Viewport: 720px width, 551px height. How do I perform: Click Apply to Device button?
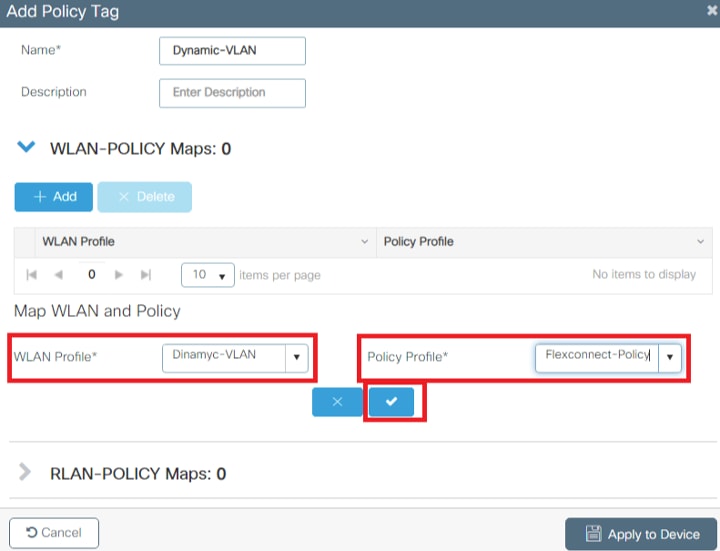tap(640, 534)
